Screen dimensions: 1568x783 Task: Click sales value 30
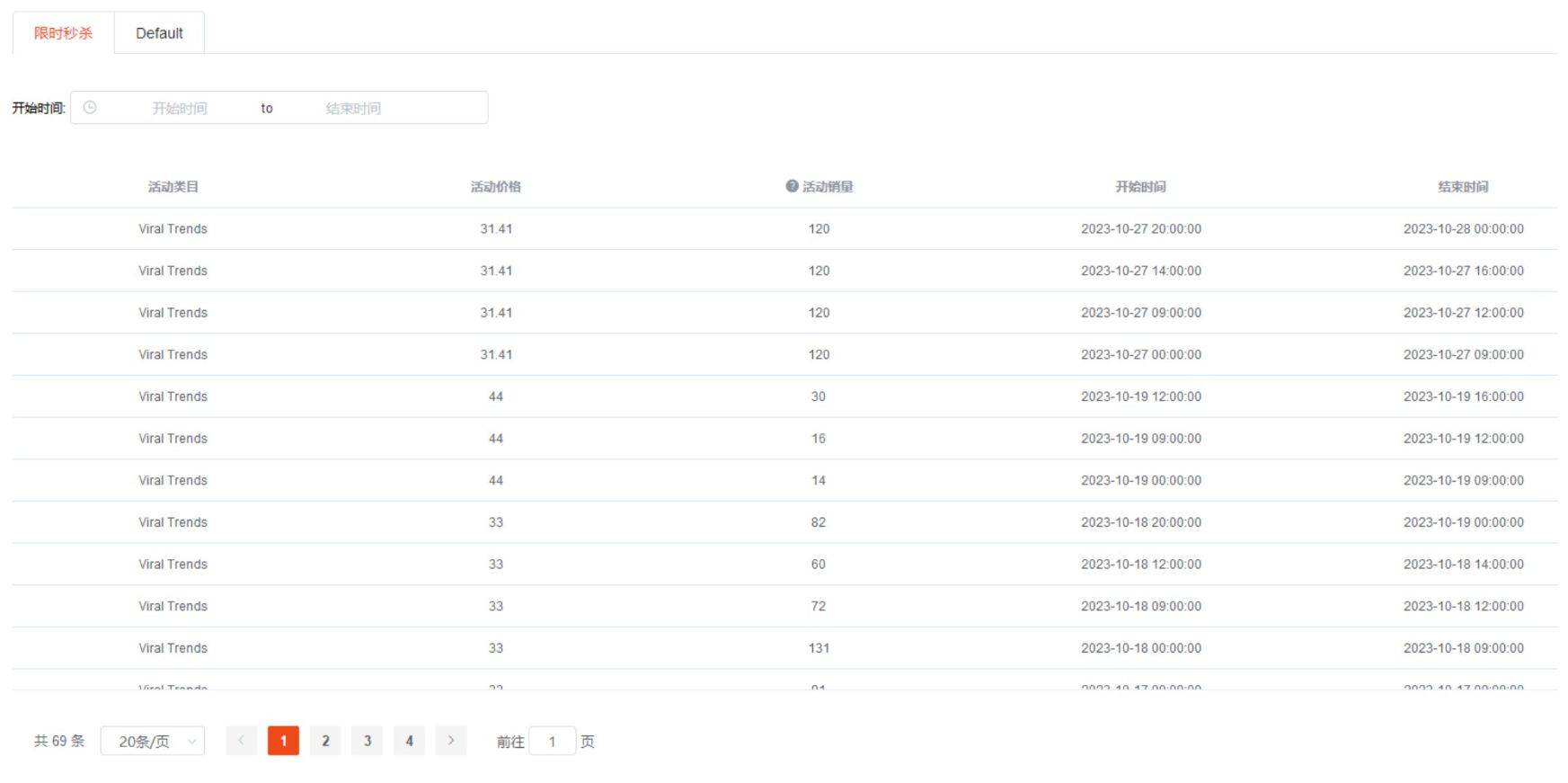(x=819, y=396)
